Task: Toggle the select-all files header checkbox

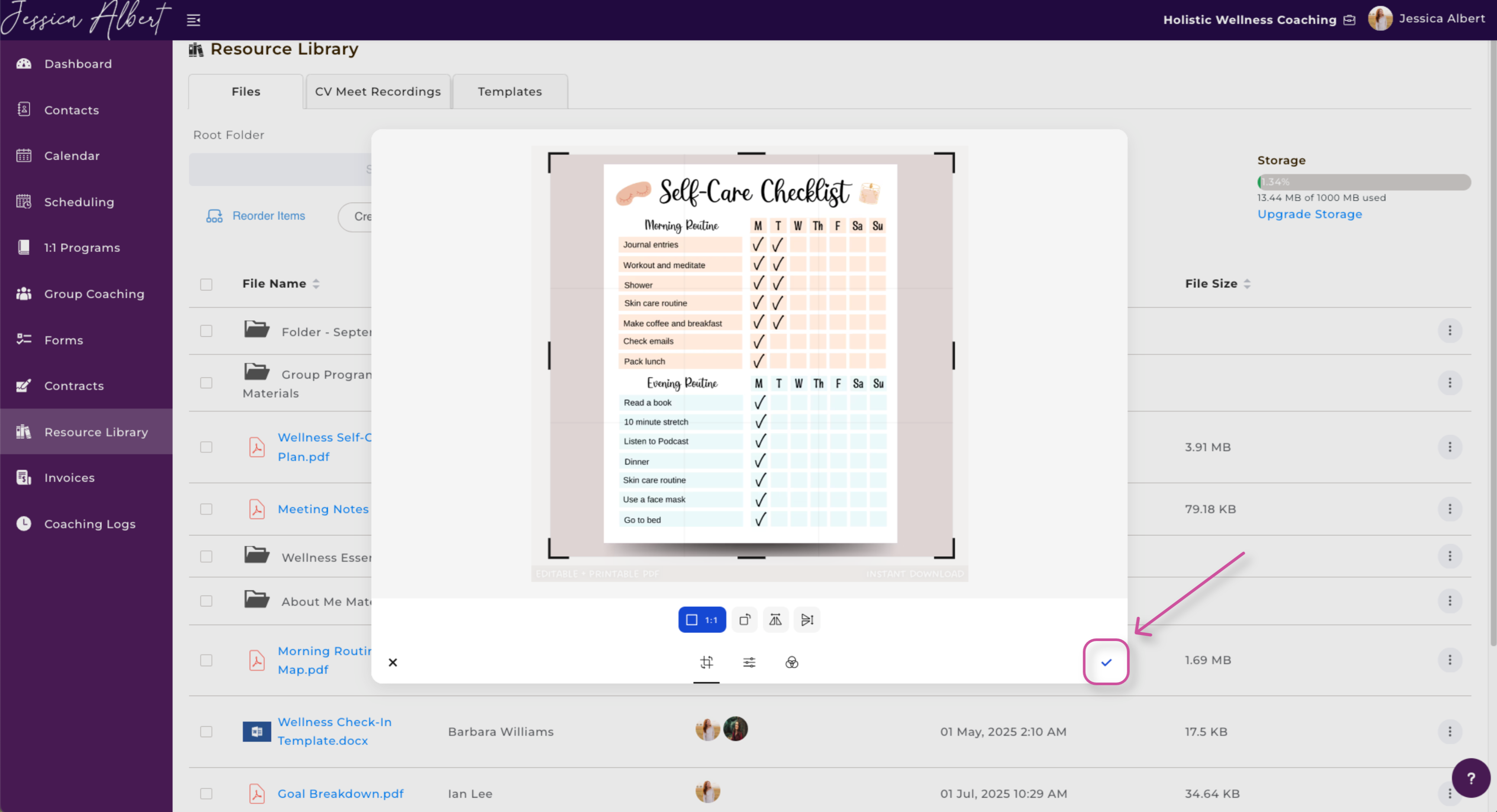Action: click(206, 284)
